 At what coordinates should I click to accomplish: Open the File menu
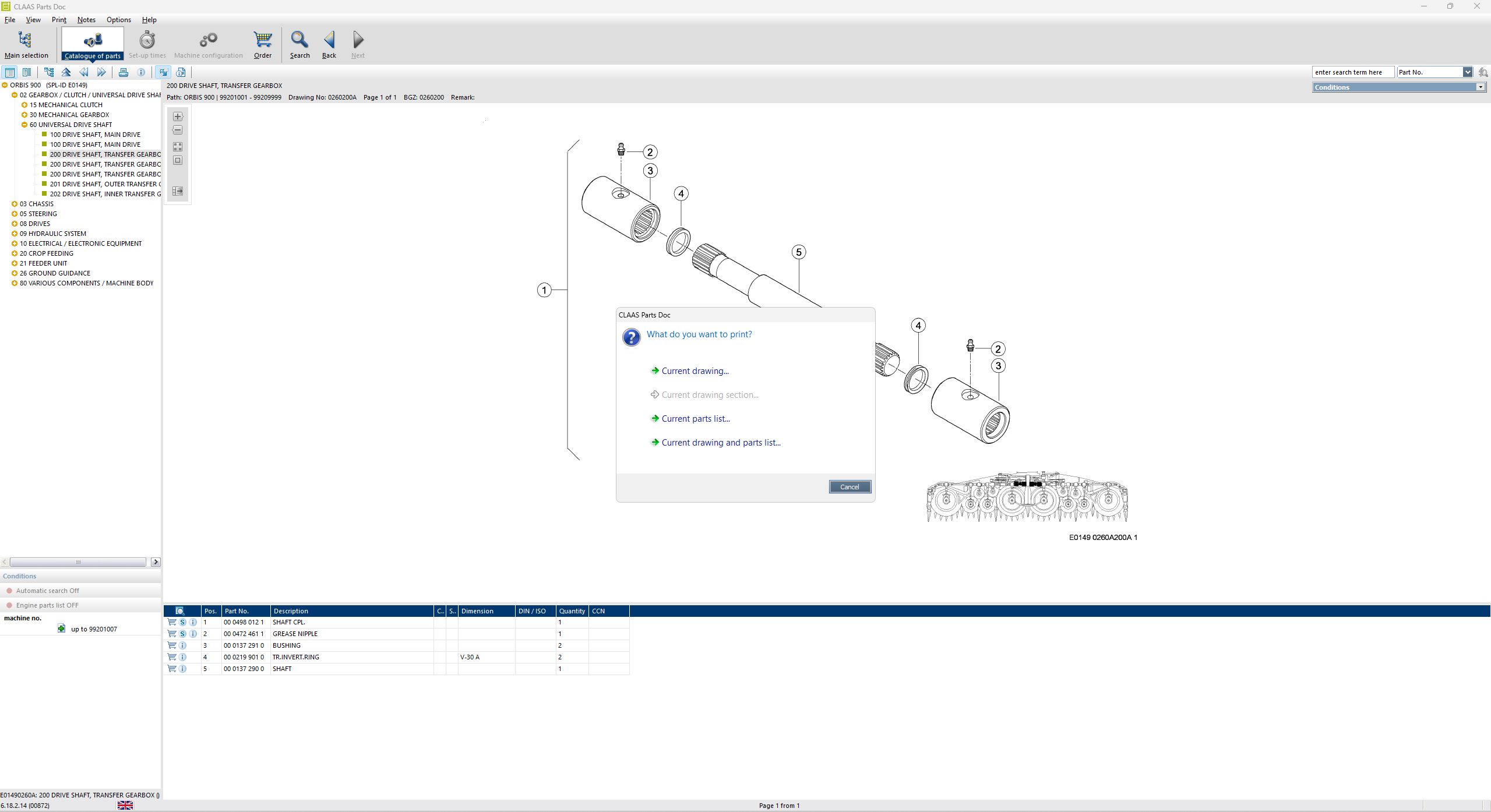[x=10, y=20]
